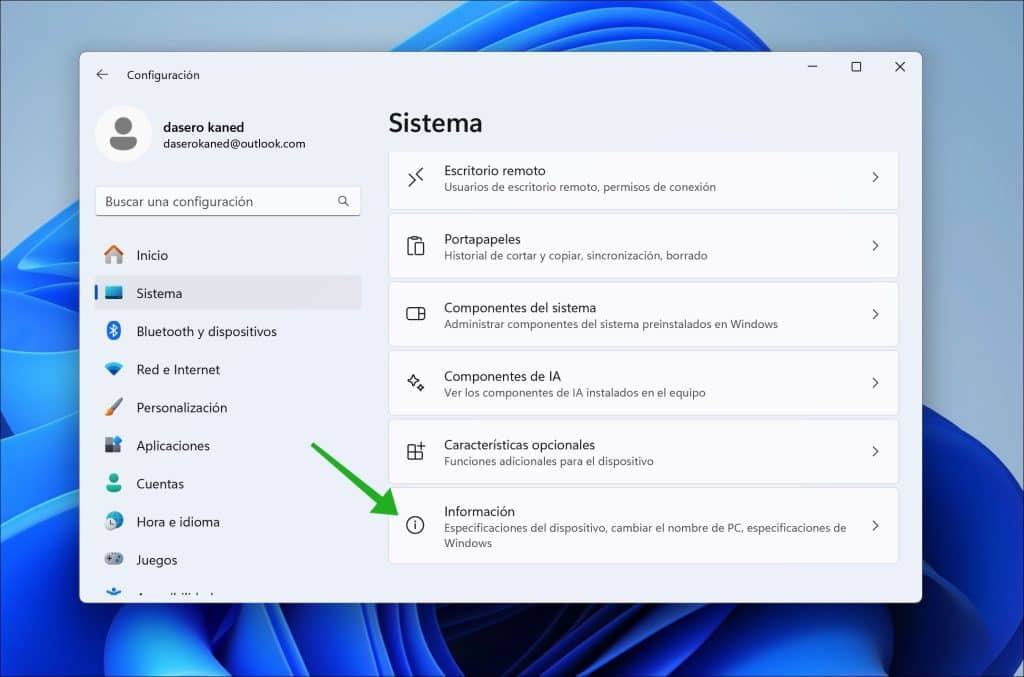Open Componentes de IA page

click(x=643, y=383)
